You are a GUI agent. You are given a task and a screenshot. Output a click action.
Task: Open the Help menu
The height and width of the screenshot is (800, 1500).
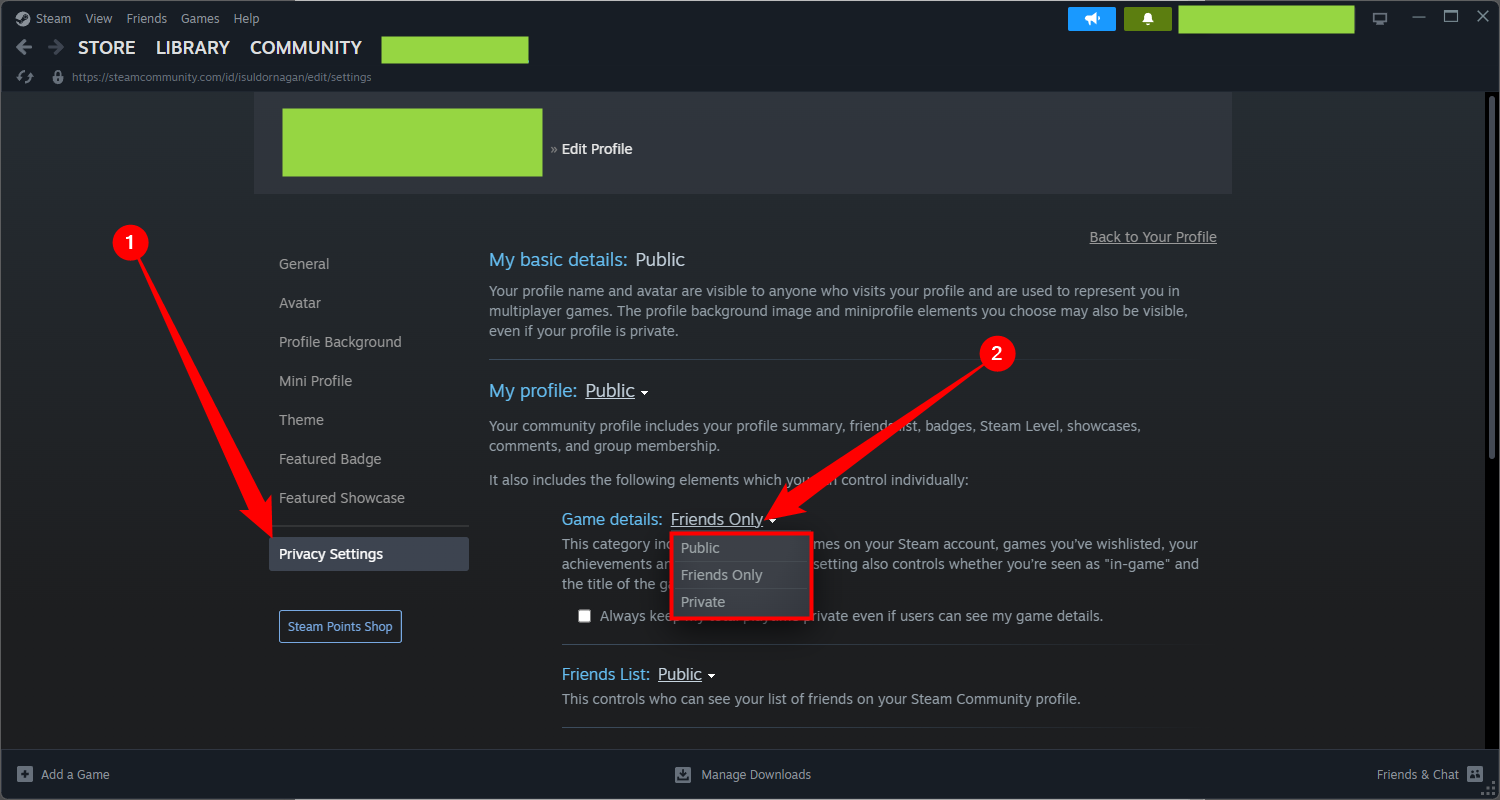coord(246,18)
